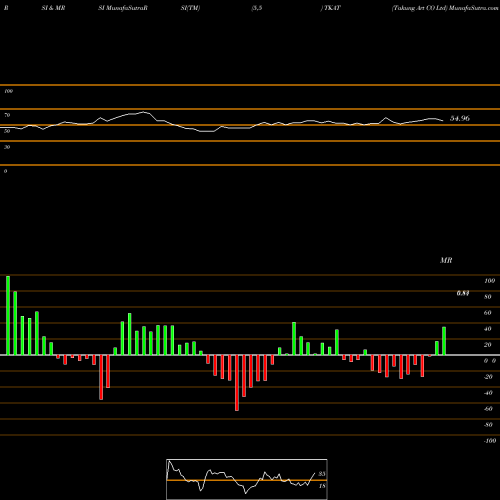Click the 'SI MunafaSutraR' header label
This screenshot has width=500, height=500.
[123, 8]
